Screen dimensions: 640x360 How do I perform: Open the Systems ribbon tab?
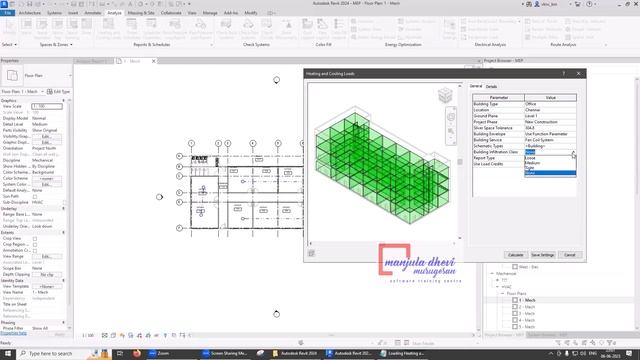[x=54, y=13]
